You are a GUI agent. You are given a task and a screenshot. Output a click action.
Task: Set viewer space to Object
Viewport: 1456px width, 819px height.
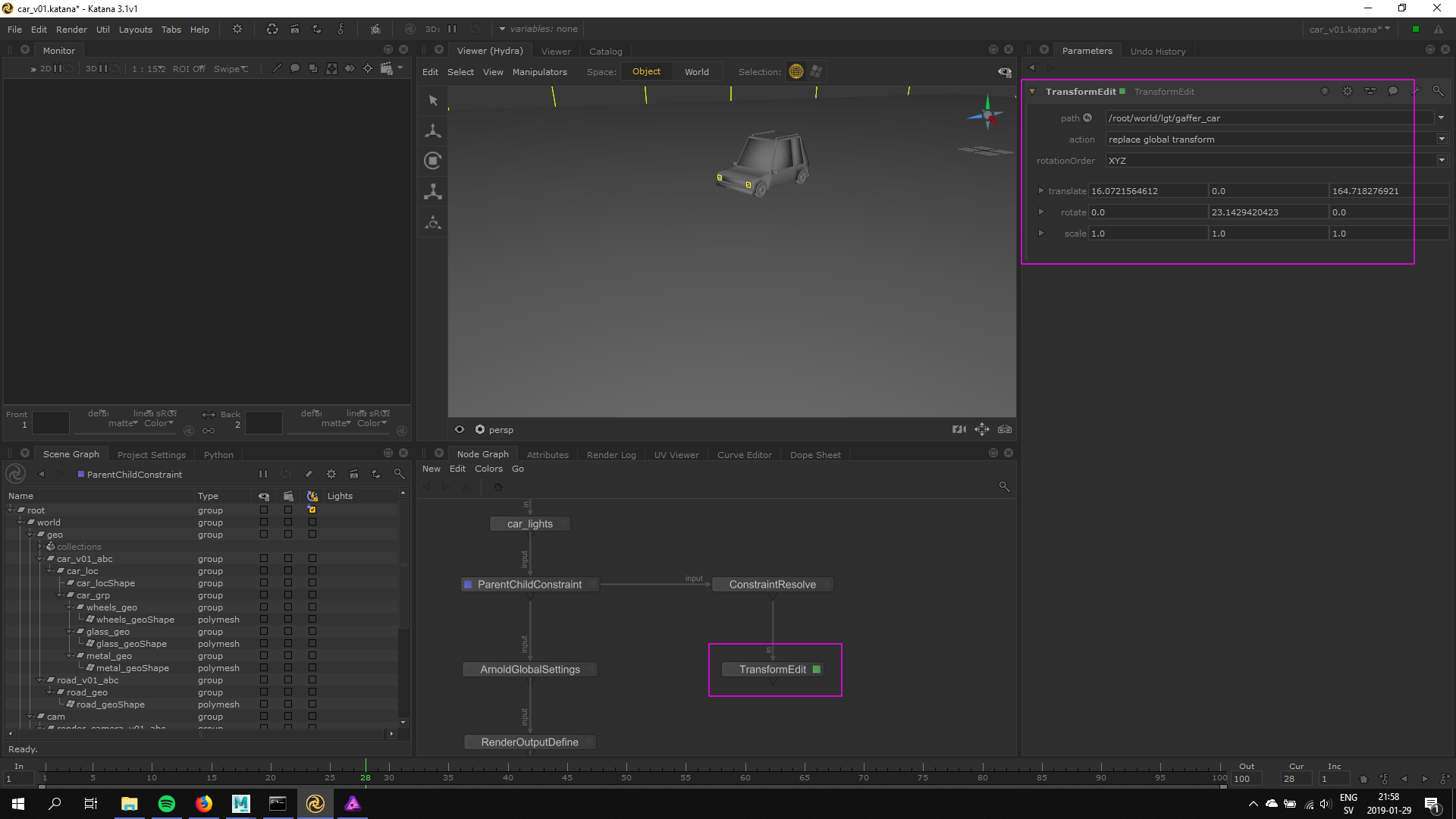point(647,71)
